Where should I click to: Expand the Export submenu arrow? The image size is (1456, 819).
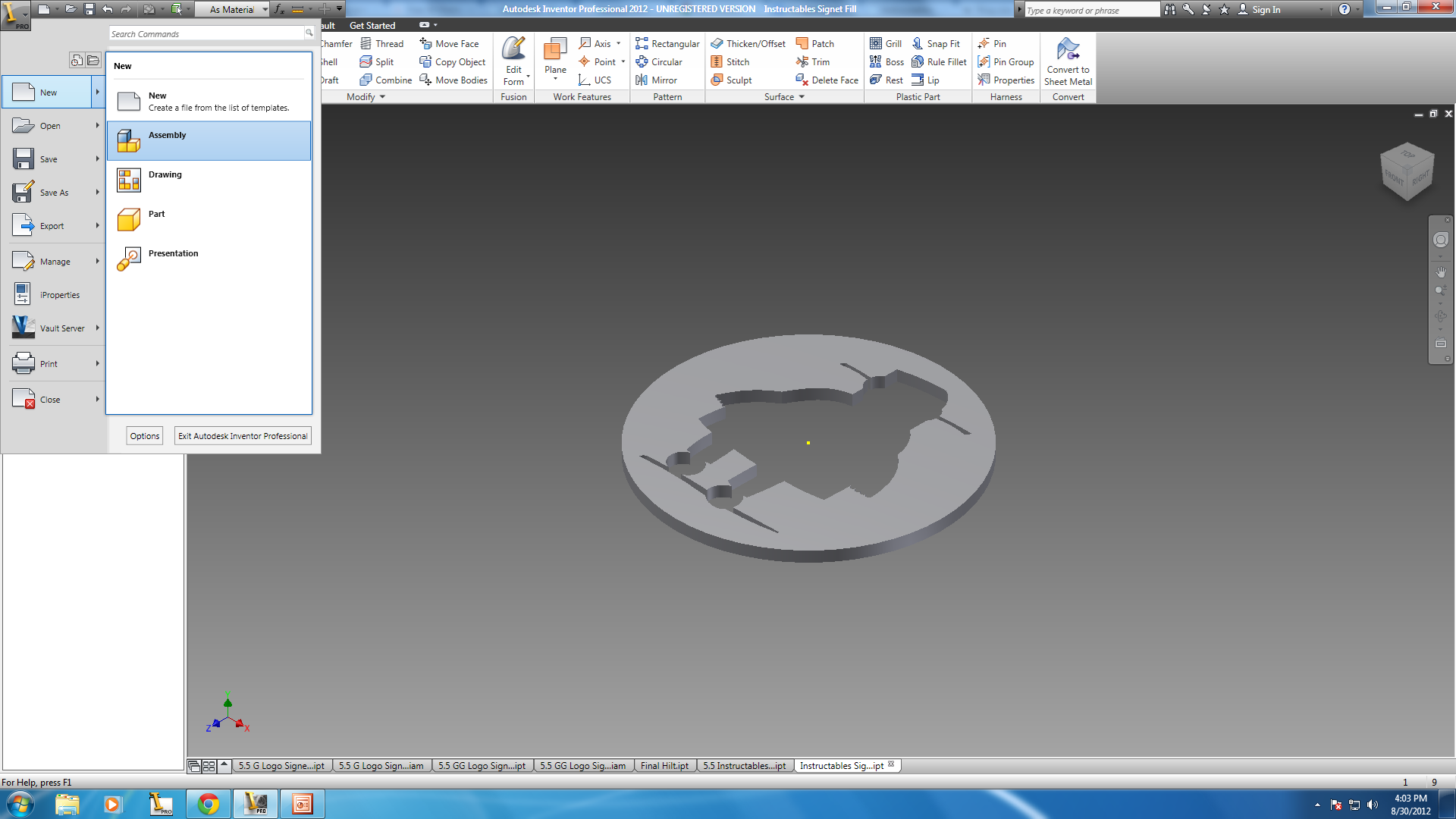[x=98, y=226]
